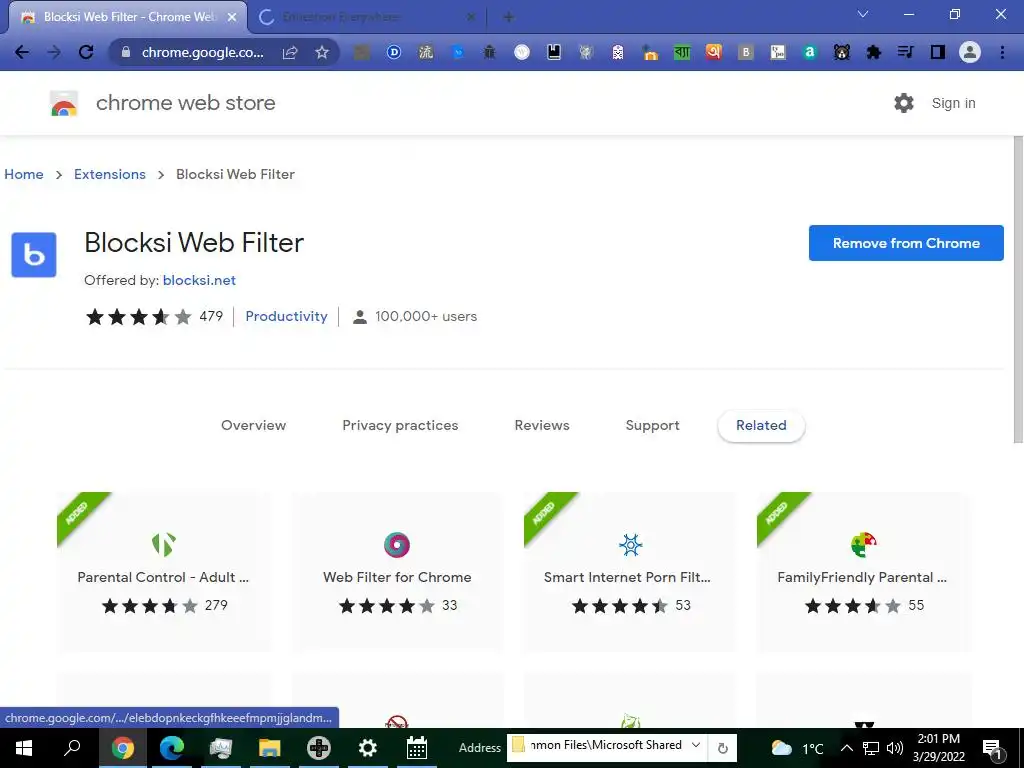Open the Windows Start menu
Viewport: 1024px width, 768px height.
[x=24, y=748]
